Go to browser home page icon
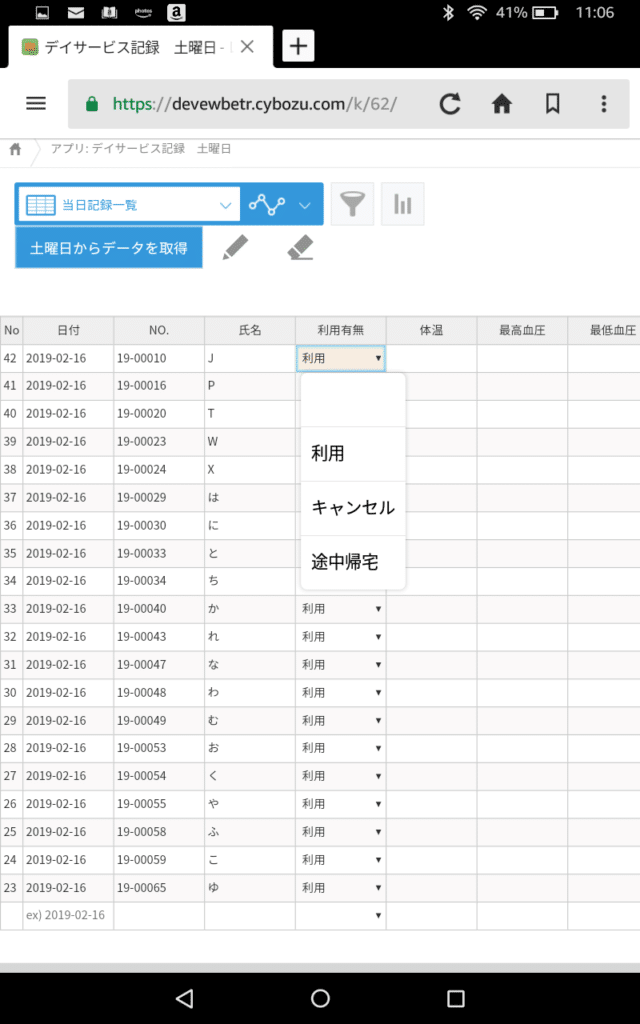 501,103
